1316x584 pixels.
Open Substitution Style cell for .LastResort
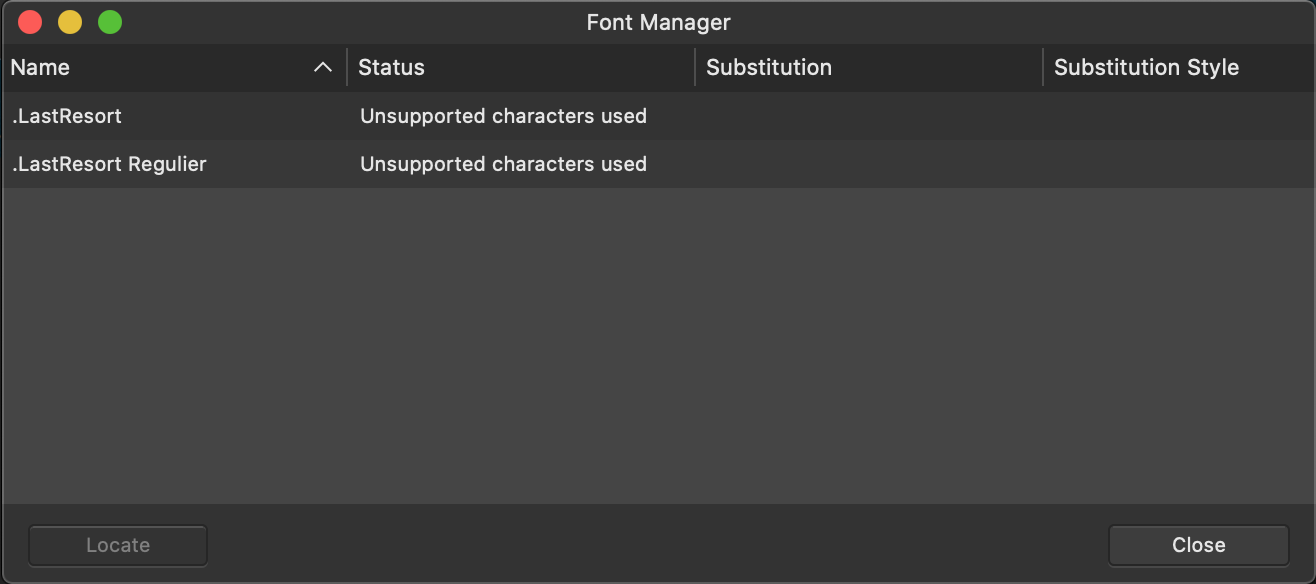[1179, 116]
